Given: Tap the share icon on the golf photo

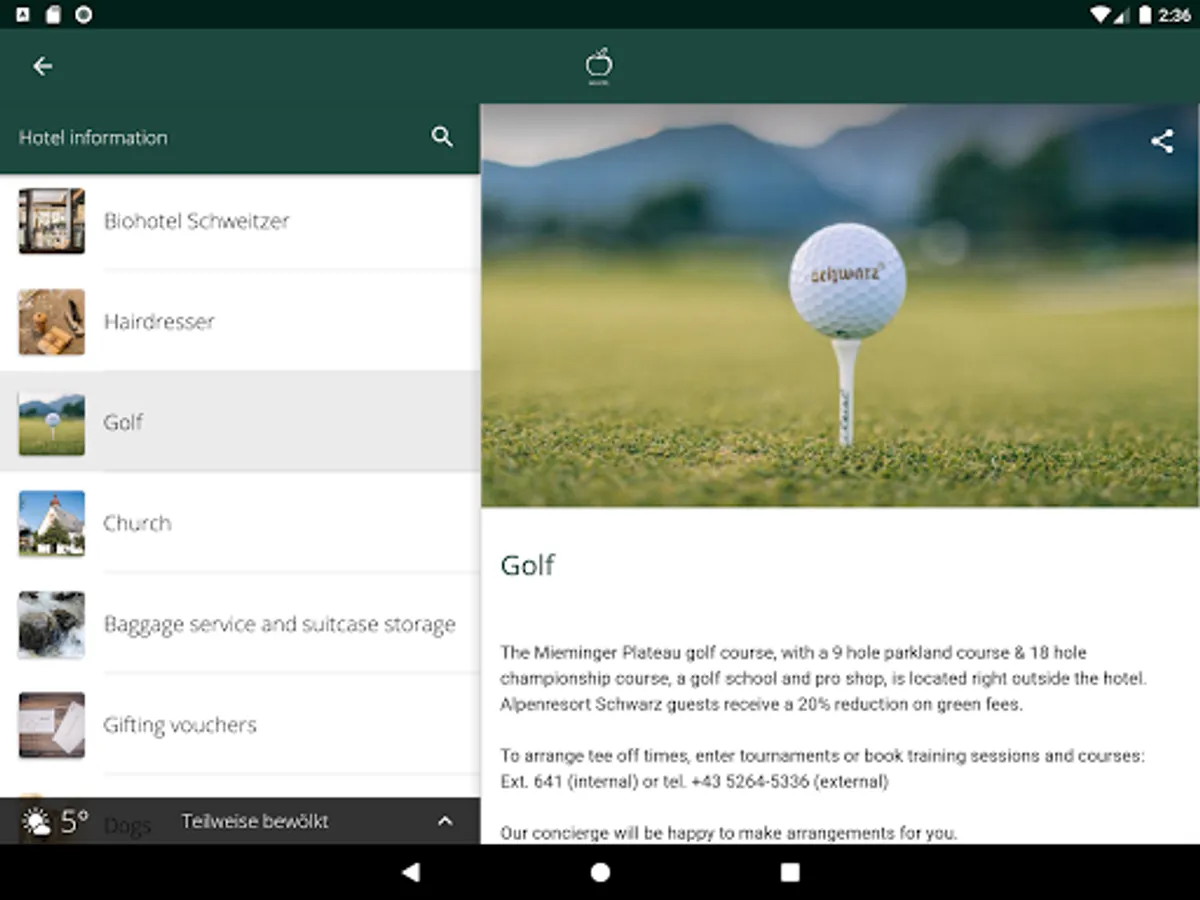Looking at the screenshot, I should (1162, 141).
